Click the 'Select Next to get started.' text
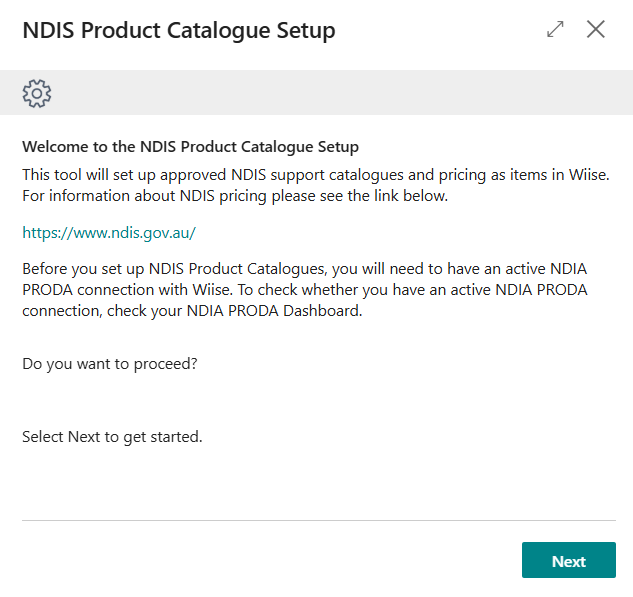The height and width of the screenshot is (597, 633). (x=112, y=437)
